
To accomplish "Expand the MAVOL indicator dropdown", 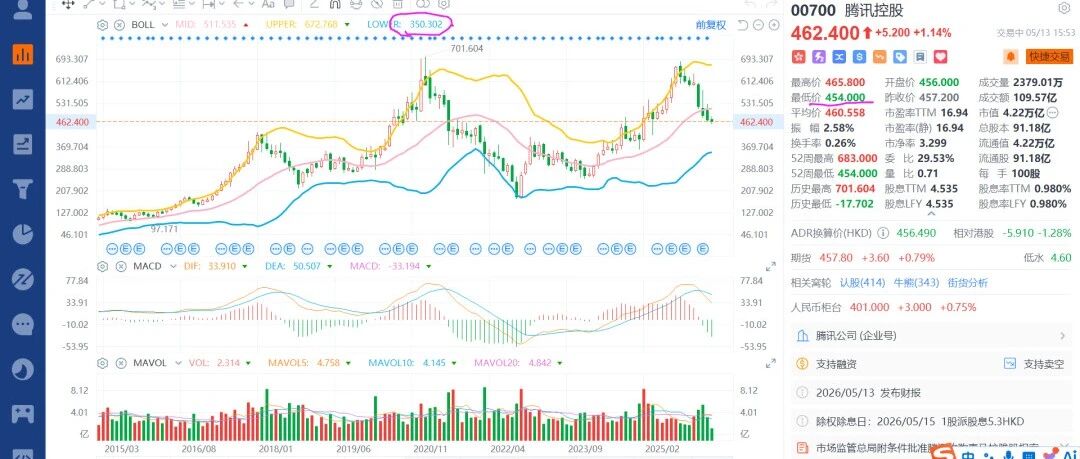I will (x=177, y=363).
